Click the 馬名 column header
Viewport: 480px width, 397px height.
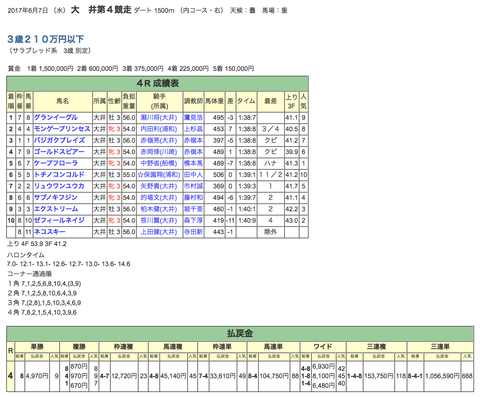tap(63, 101)
